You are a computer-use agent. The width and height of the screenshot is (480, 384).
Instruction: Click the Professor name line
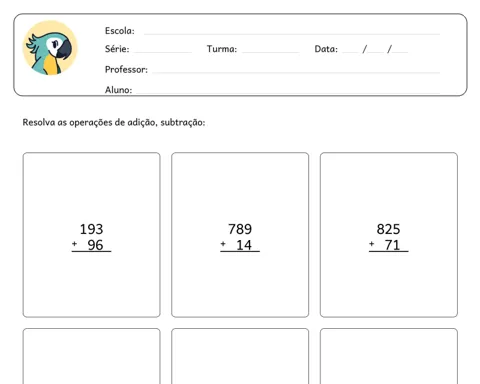click(x=296, y=72)
